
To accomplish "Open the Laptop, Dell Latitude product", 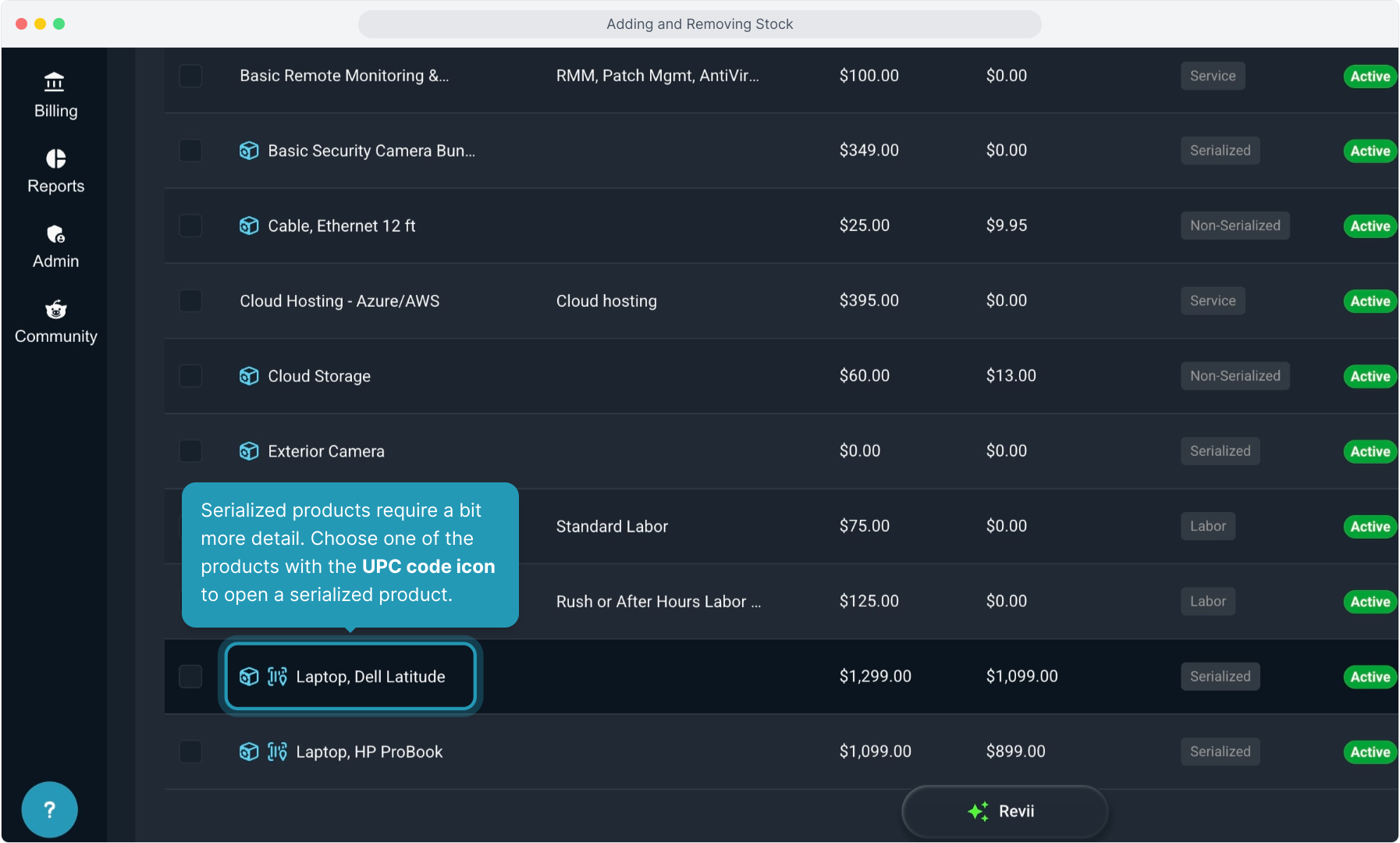I will (370, 677).
